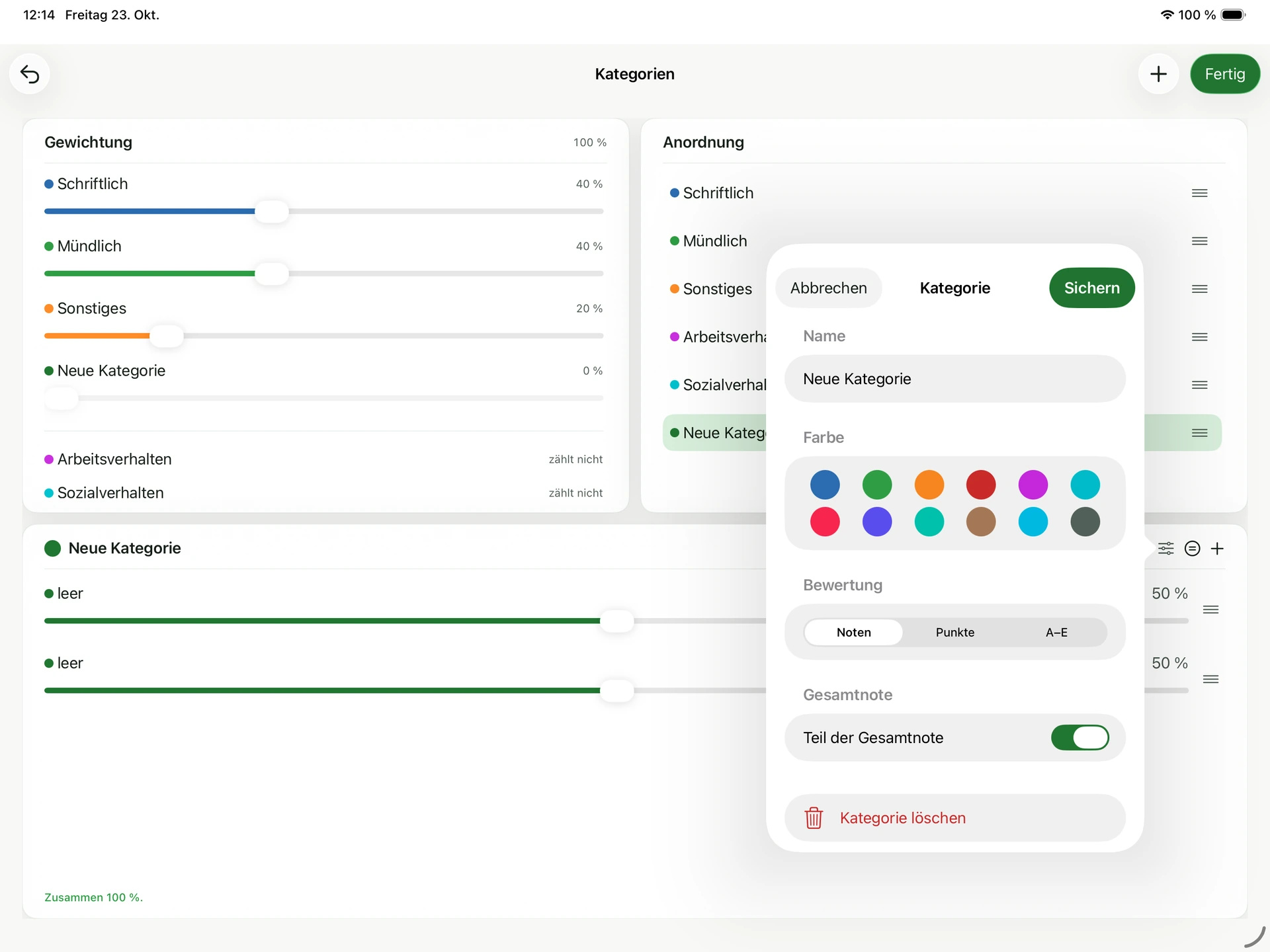Pick the green color swatch
This screenshot has width=1270, height=952.
click(877, 485)
